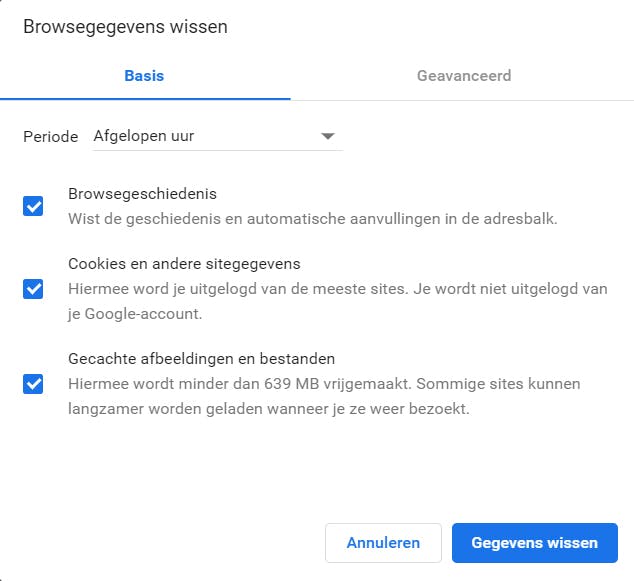The width and height of the screenshot is (634, 581).
Task: Uncheck the Browsegeschiedenis checkbox
Action: (33, 206)
